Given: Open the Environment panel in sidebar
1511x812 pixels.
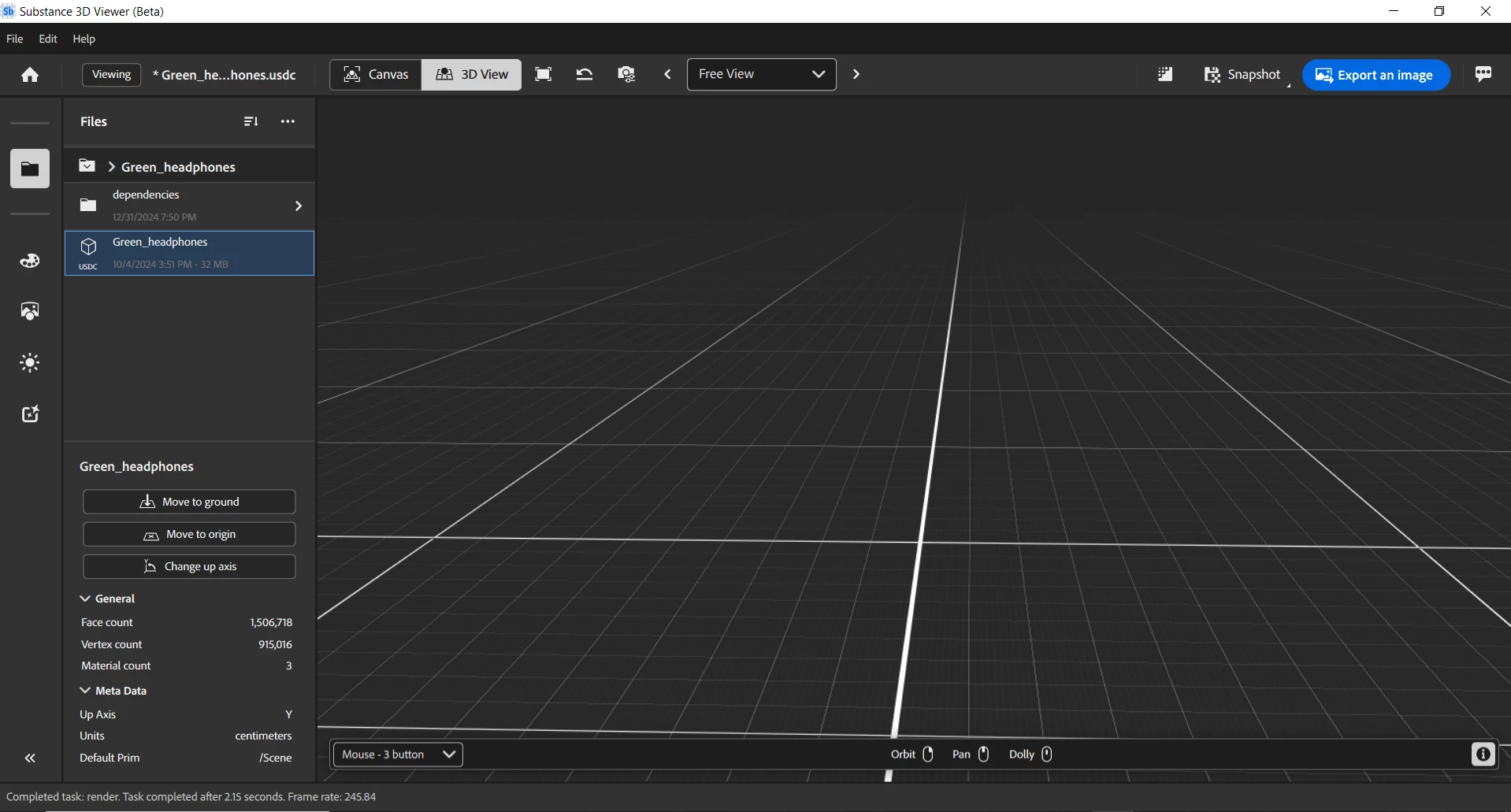Looking at the screenshot, I should click(30, 312).
